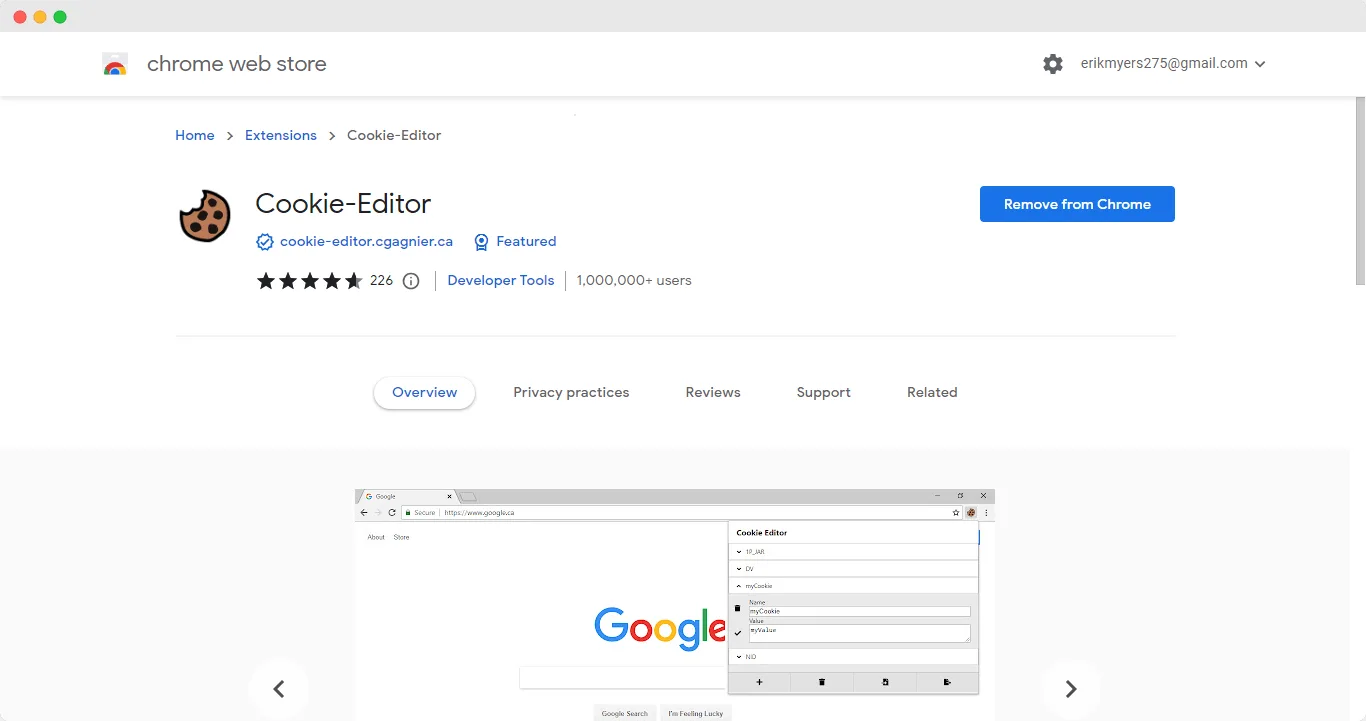Click the verified publisher badge icon
1366x721 pixels.
point(265,242)
